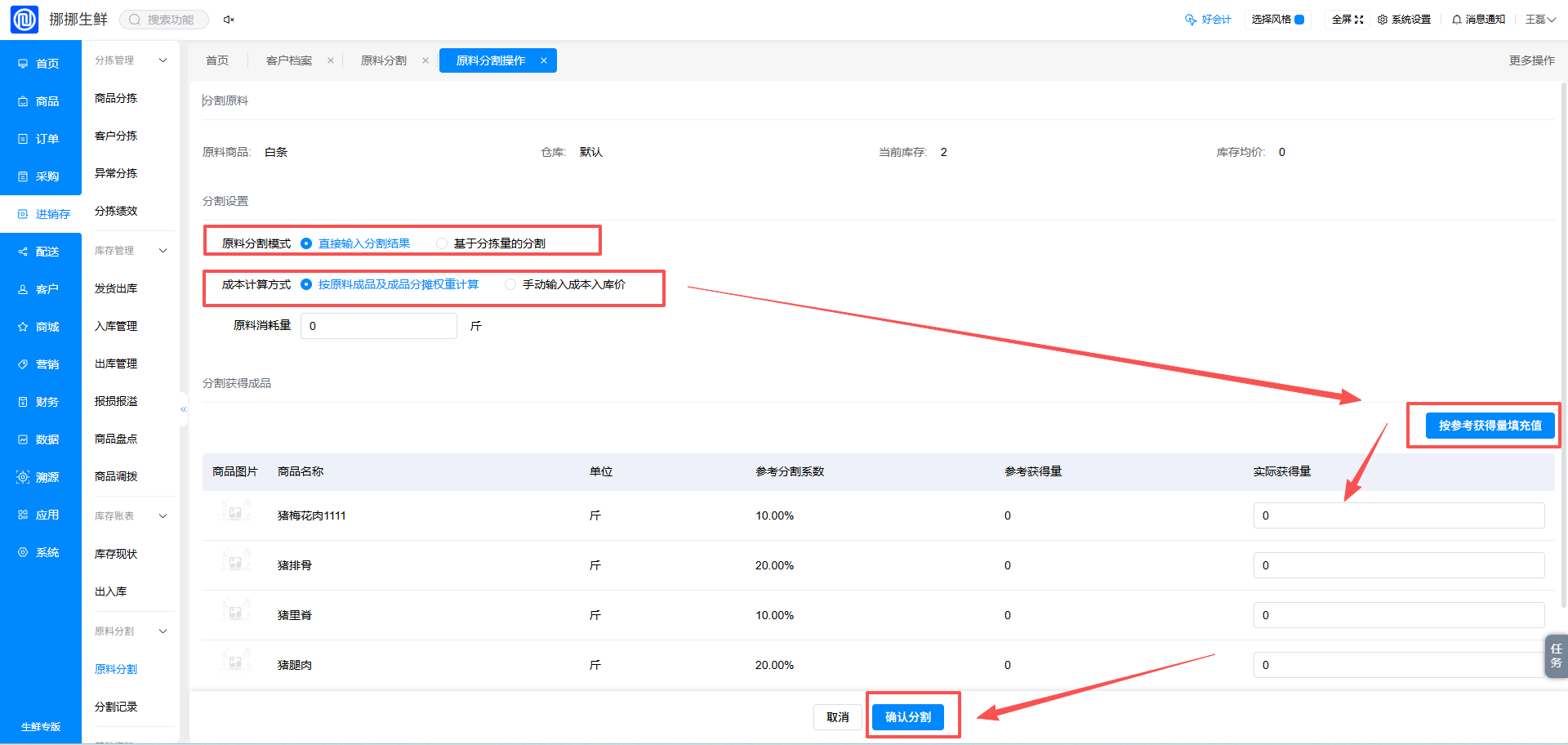The image size is (1568, 745).
Task: Click the 取消 button
Action: click(838, 717)
